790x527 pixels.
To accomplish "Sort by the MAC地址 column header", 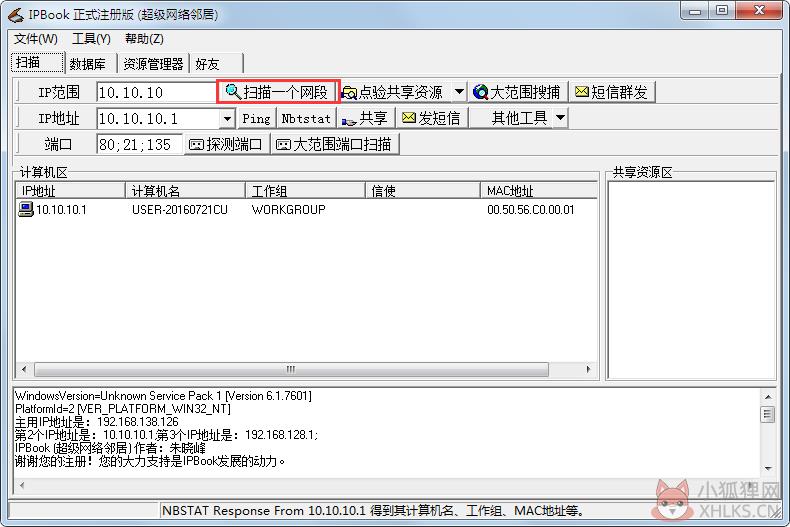I will [x=539, y=191].
